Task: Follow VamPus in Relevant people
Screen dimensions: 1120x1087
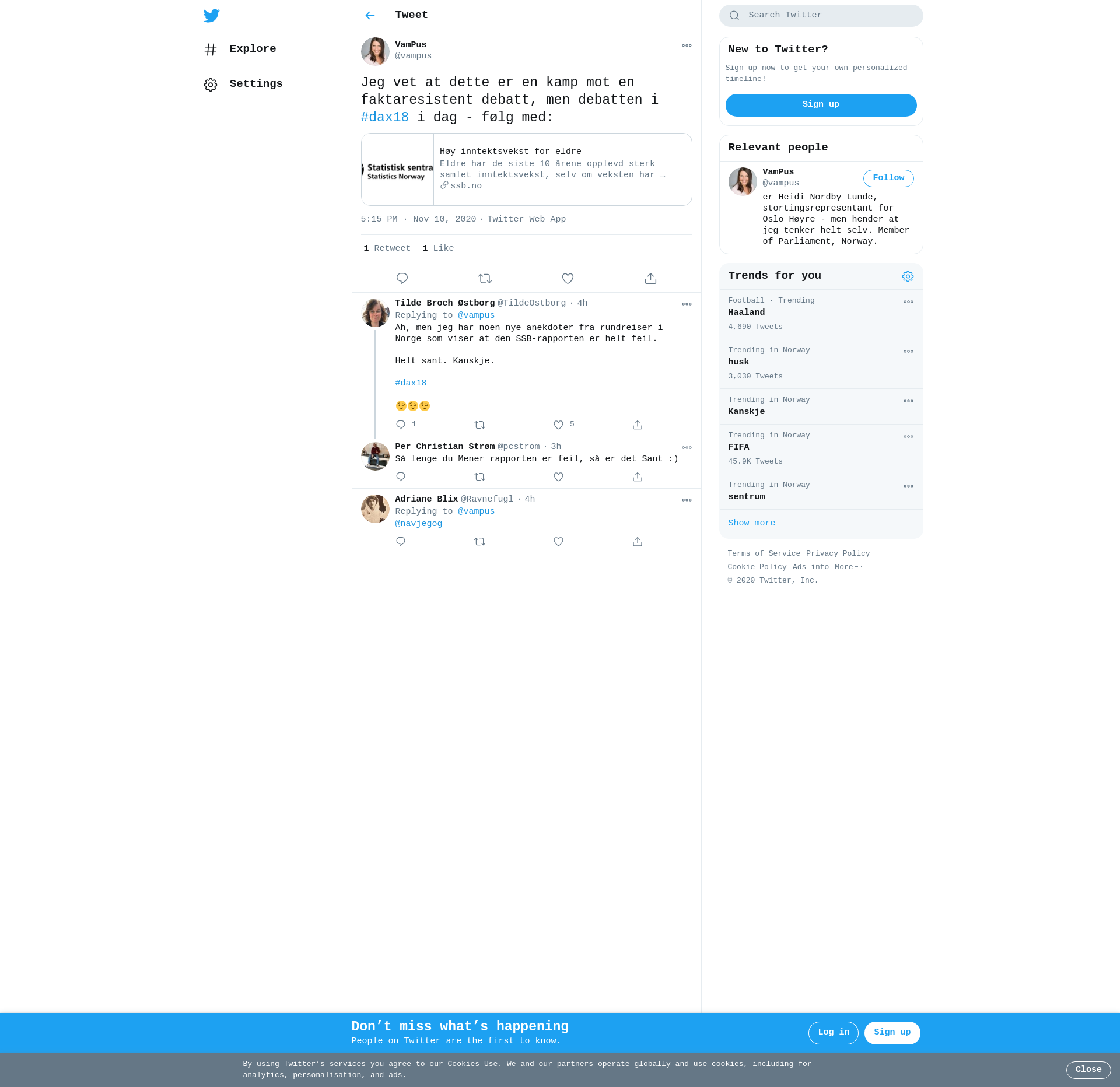Action: [x=888, y=178]
